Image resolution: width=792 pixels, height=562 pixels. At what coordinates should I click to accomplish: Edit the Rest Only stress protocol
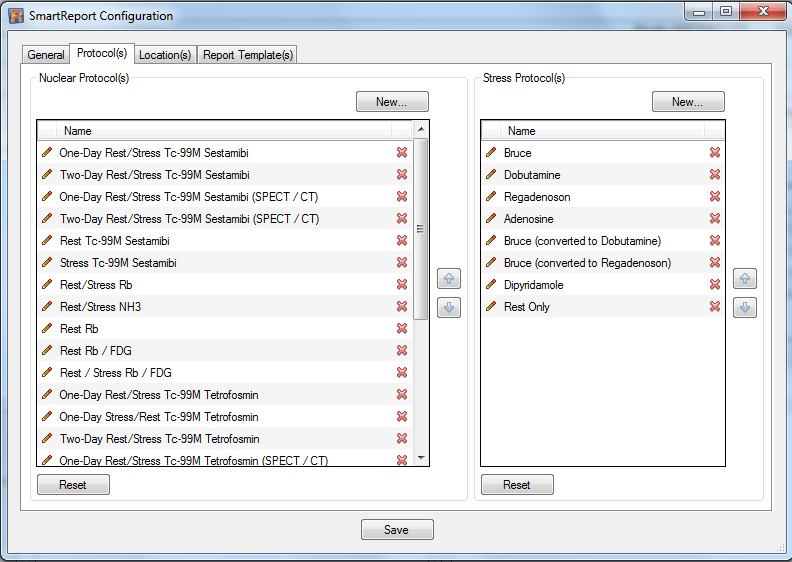491,307
